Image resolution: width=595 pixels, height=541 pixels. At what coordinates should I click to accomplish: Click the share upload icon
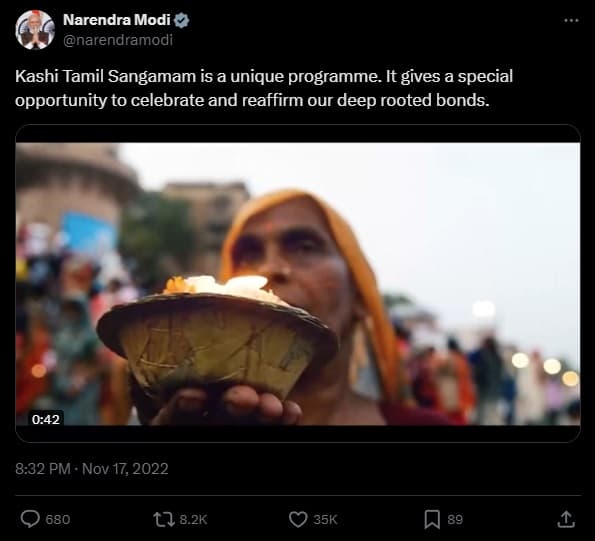566,519
